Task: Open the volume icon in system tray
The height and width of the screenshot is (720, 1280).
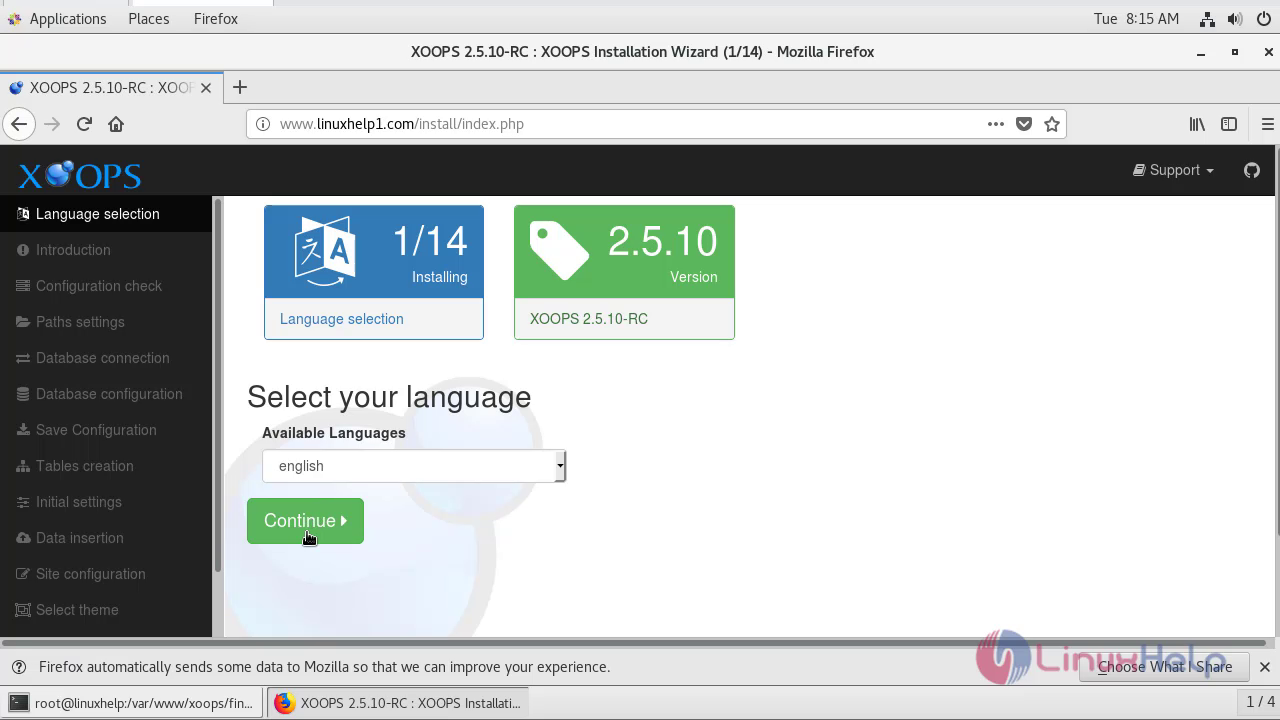Action: 1235,19
